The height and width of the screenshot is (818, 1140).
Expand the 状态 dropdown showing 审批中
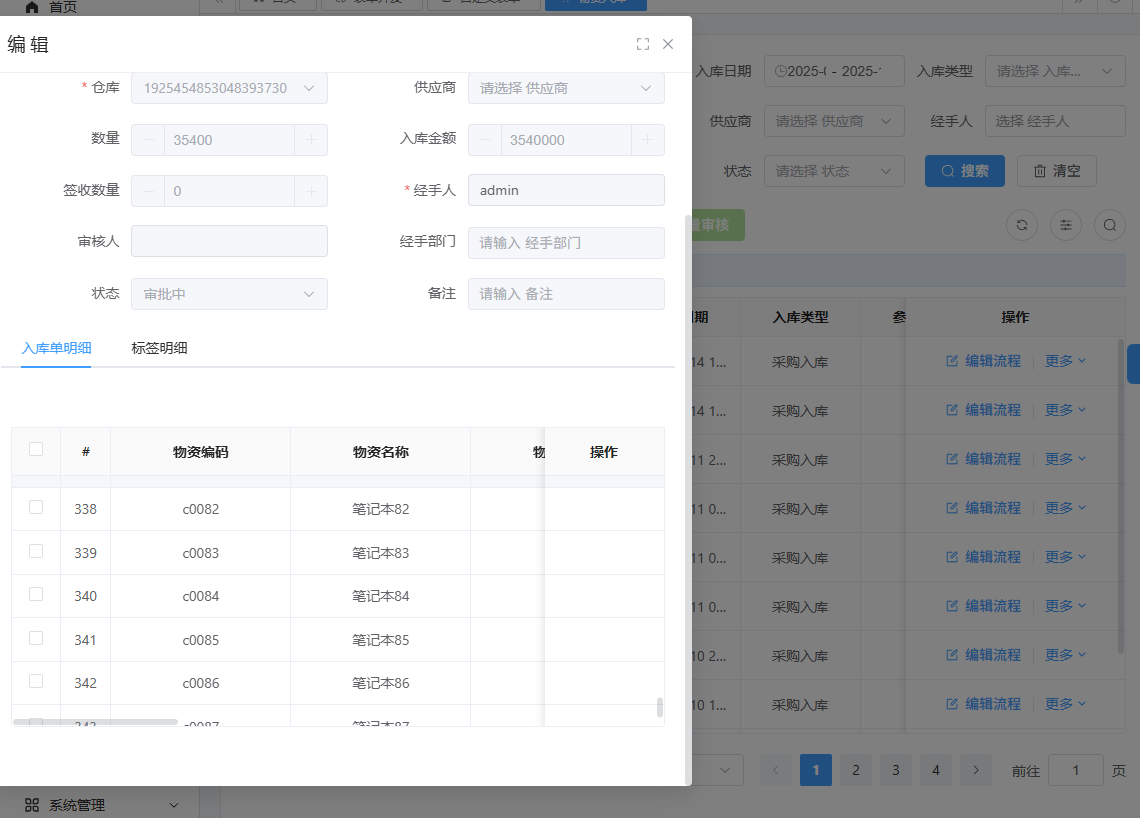click(x=229, y=294)
